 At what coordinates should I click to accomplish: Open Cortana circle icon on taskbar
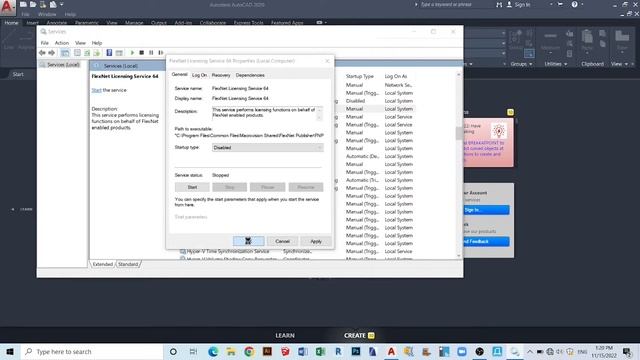coord(173,351)
